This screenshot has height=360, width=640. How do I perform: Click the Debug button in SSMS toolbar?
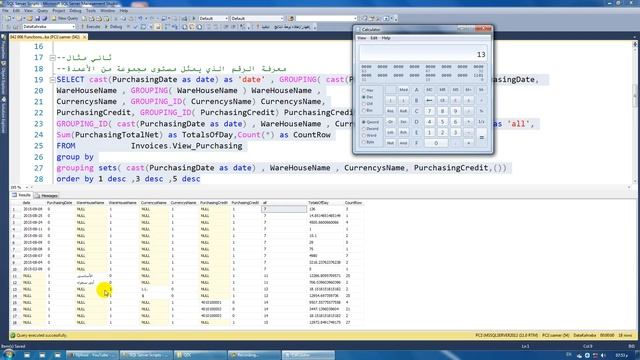(x=113, y=27)
